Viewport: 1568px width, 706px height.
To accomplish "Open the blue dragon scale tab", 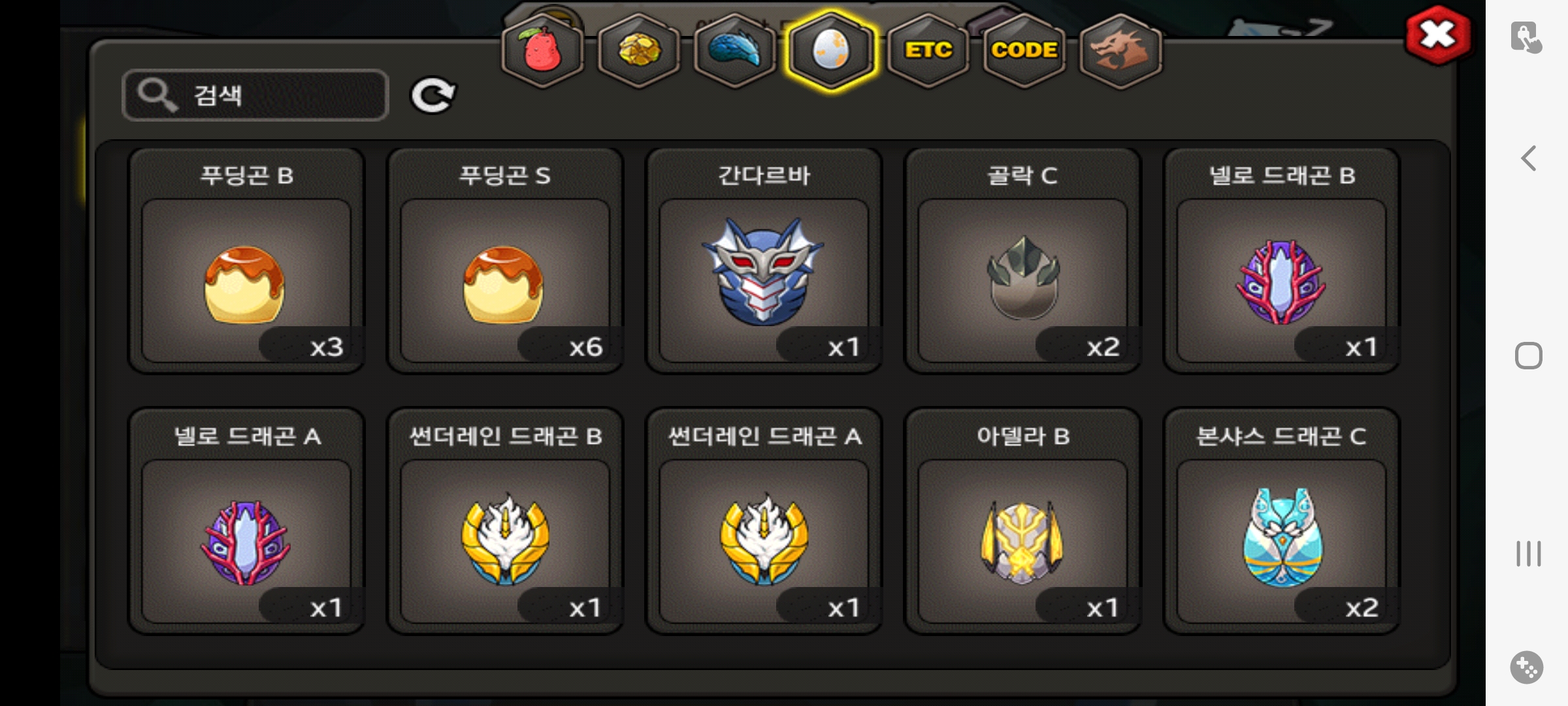I will click(734, 50).
